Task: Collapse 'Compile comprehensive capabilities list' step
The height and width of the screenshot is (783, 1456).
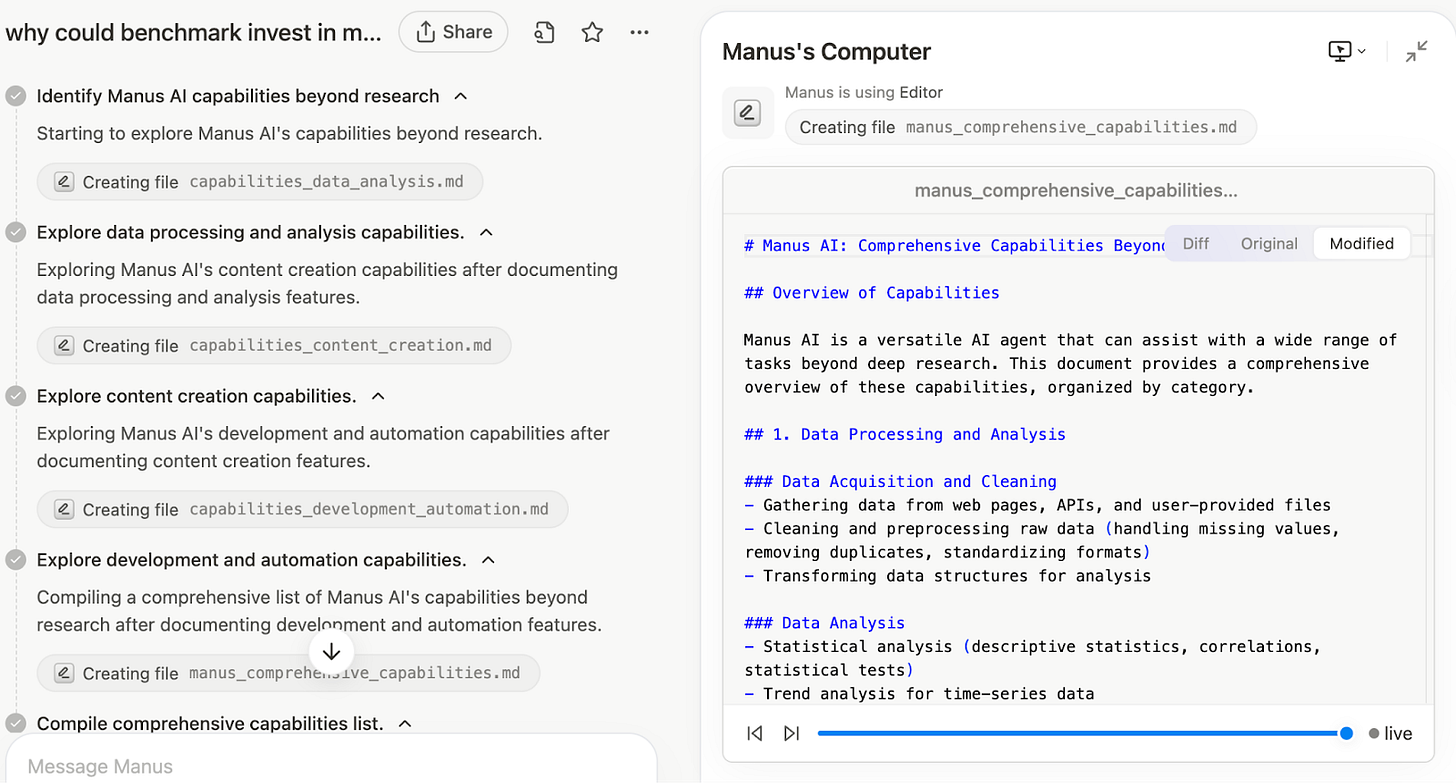Action: 405,723
